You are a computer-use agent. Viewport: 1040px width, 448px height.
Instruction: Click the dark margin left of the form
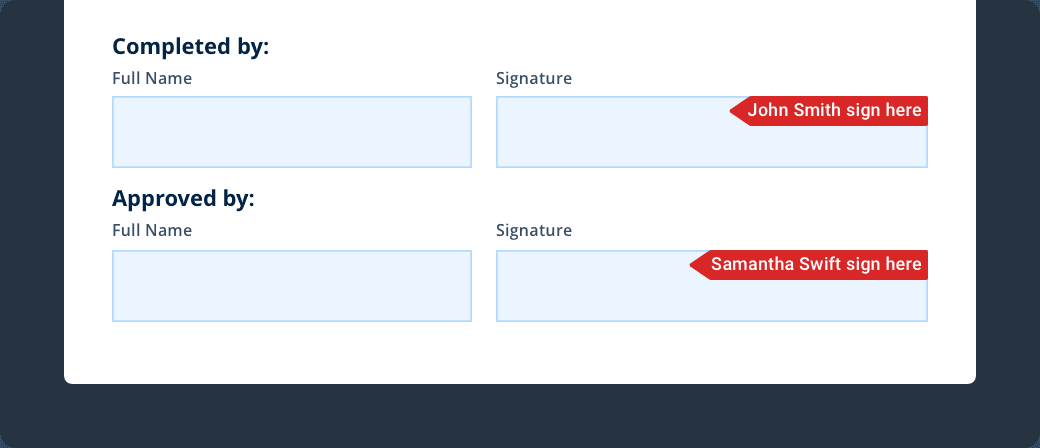[x=31, y=200]
